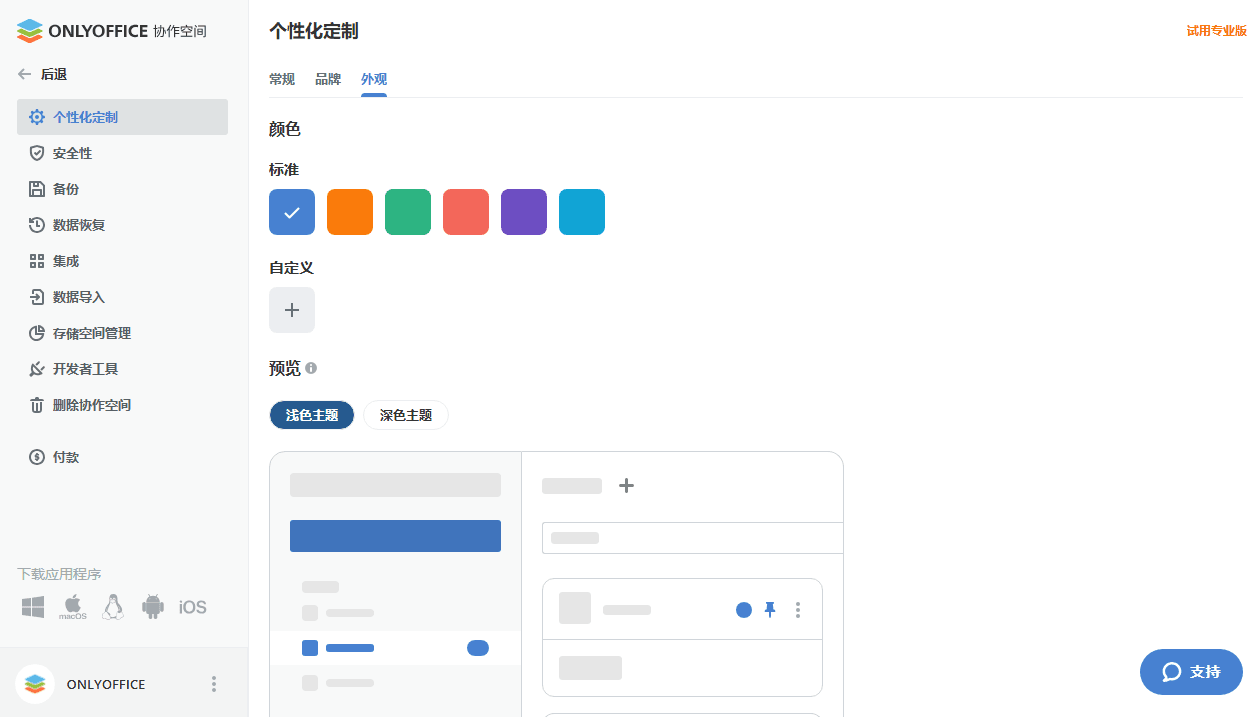
Task: Switch to the 品牌 tab
Action: [x=328, y=79]
